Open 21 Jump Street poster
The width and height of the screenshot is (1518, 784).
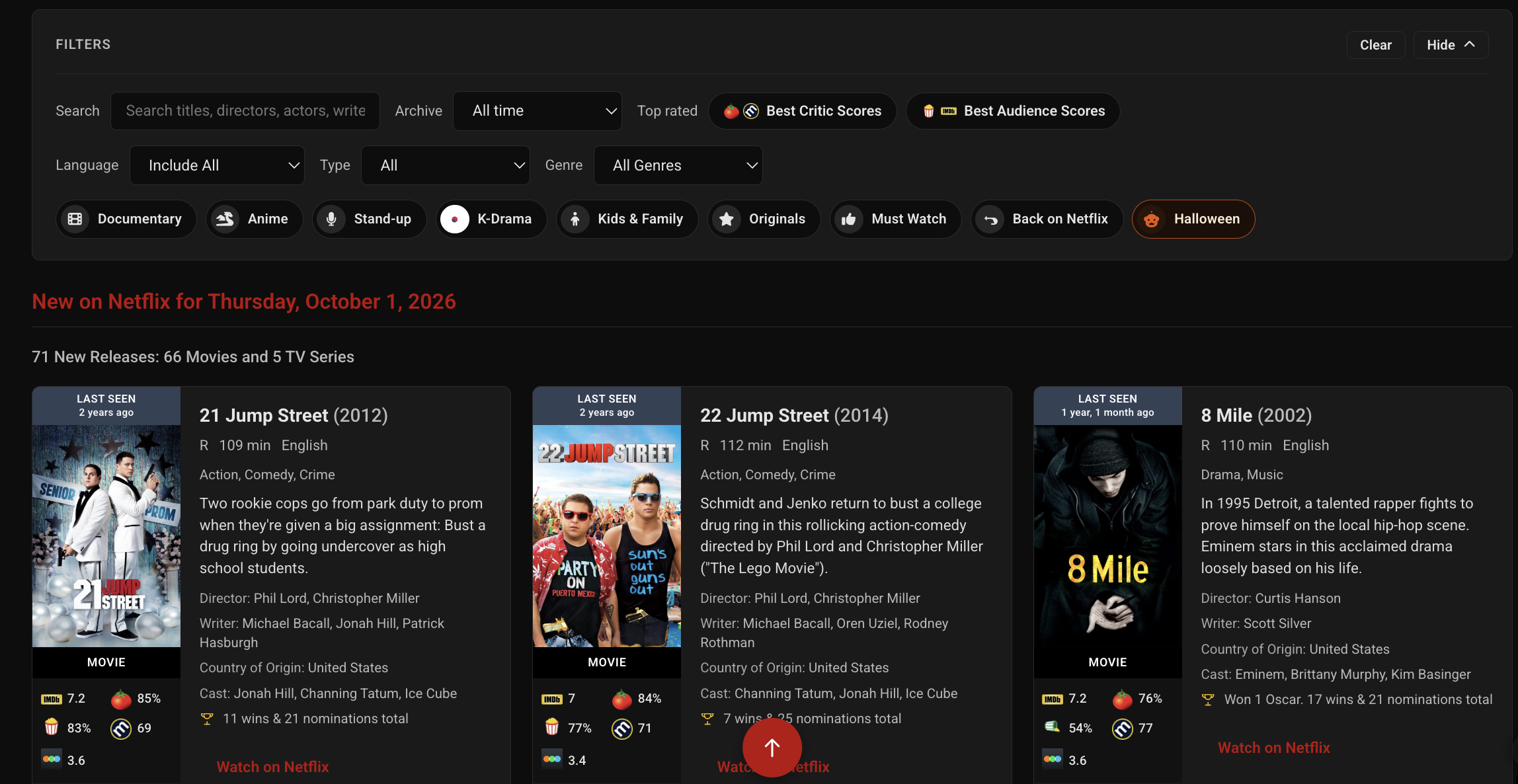(106, 535)
